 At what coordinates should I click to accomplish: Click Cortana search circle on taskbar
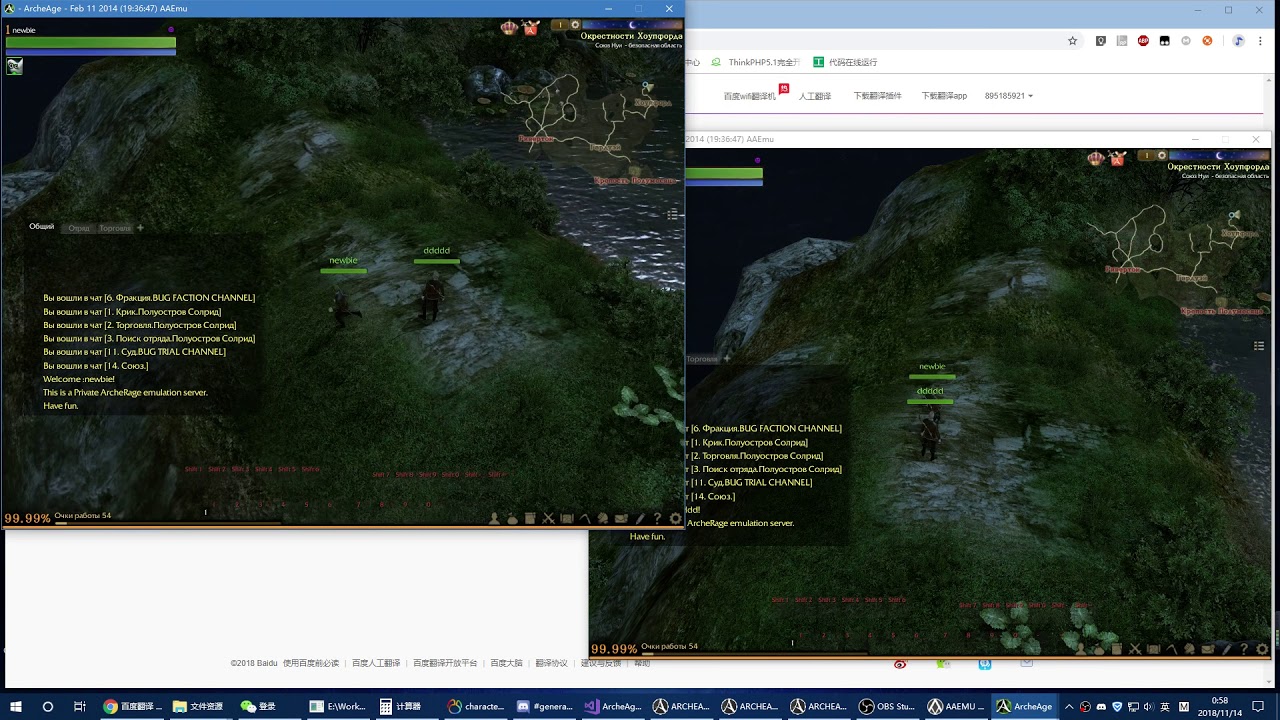pyautogui.click(x=47, y=706)
